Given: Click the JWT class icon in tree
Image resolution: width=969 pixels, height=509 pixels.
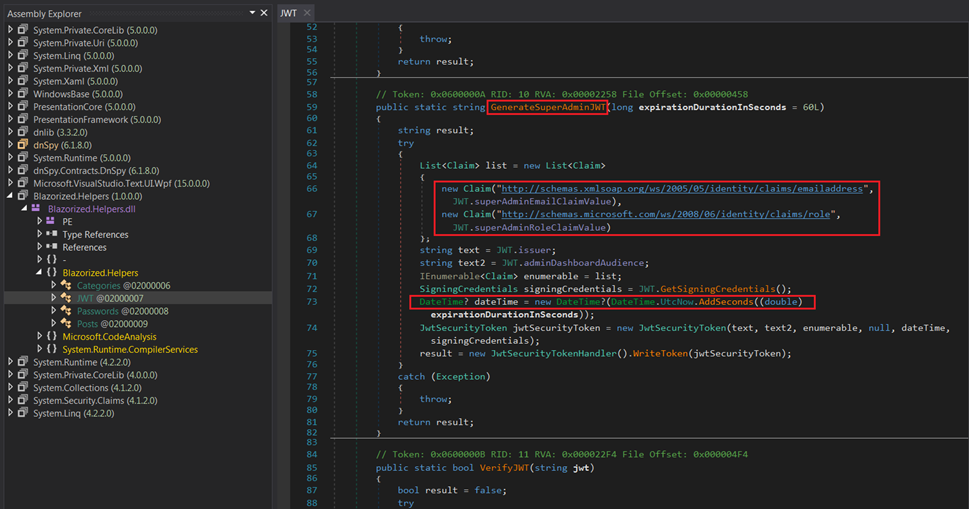Looking at the screenshot, I should (67, 298).
